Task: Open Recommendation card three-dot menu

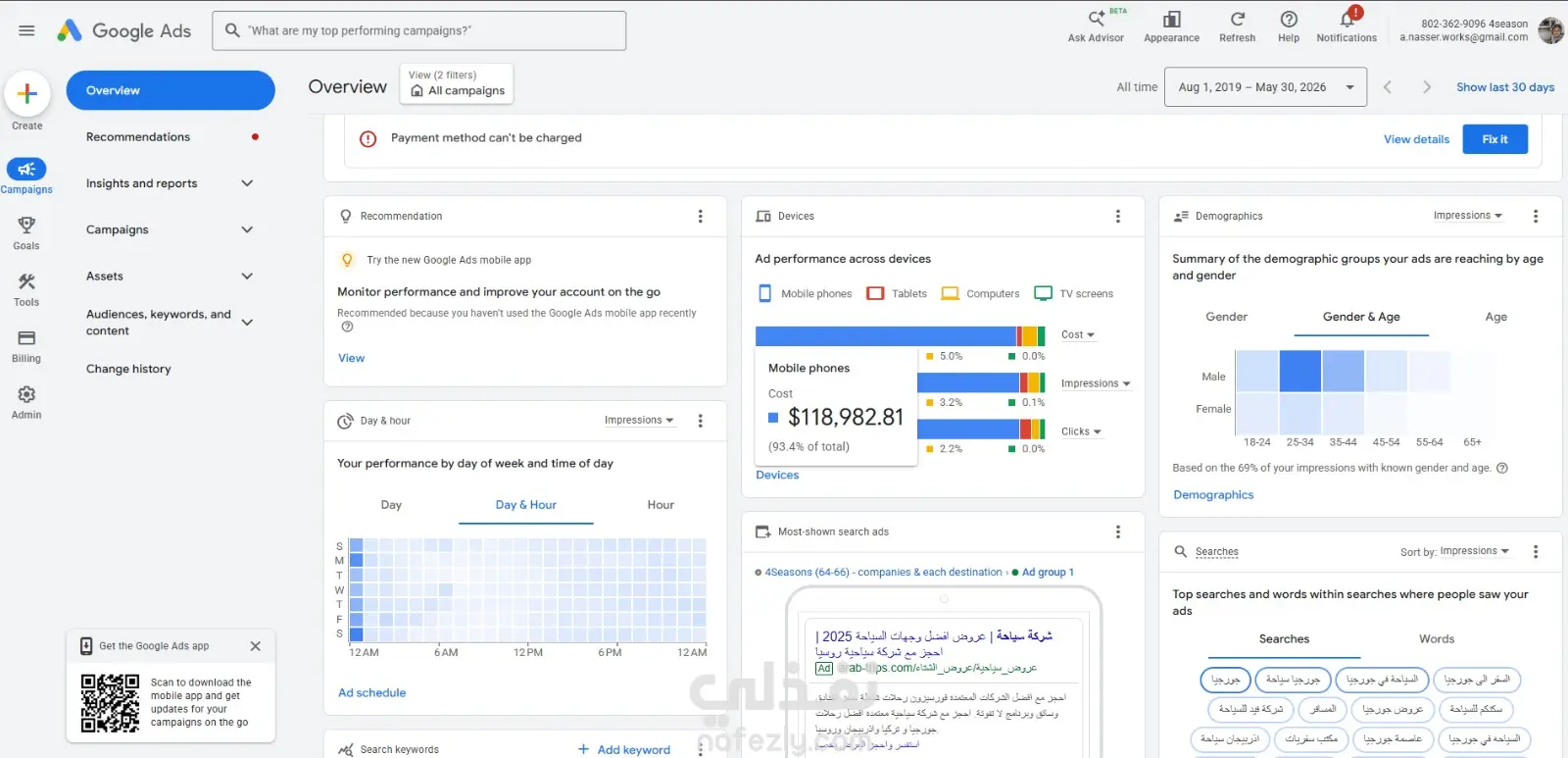Action: [x=700, y=216]
